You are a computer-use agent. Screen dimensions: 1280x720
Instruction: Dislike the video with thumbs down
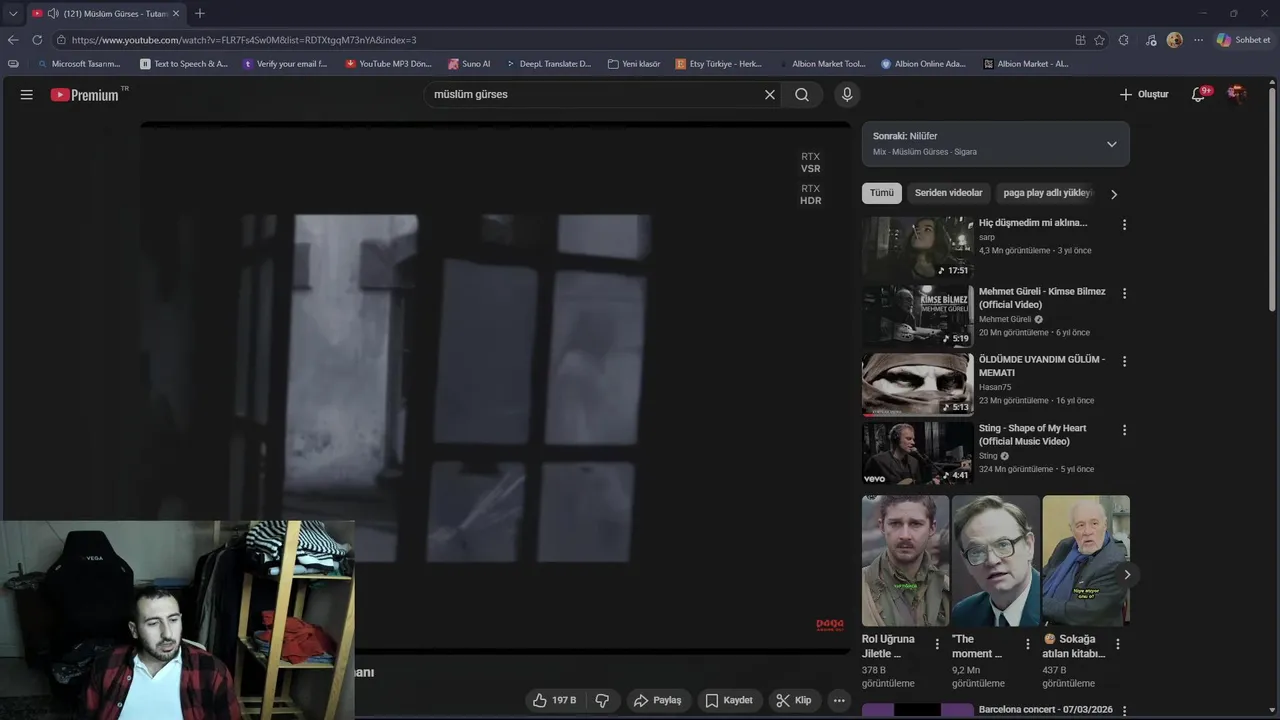[x=602, y=700]
